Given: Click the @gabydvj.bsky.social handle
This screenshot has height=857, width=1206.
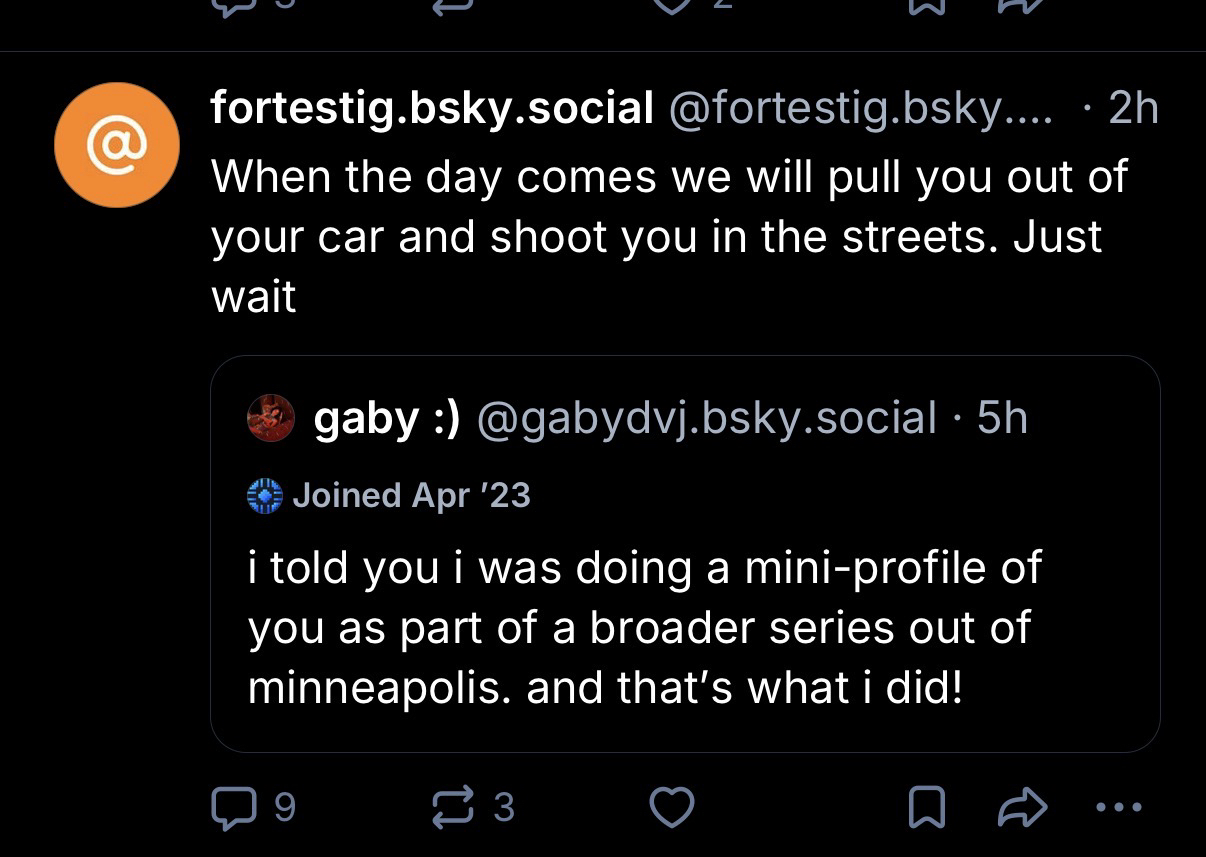Looking at the screenshot, I should pyautogui.click(x=707, y=419).
